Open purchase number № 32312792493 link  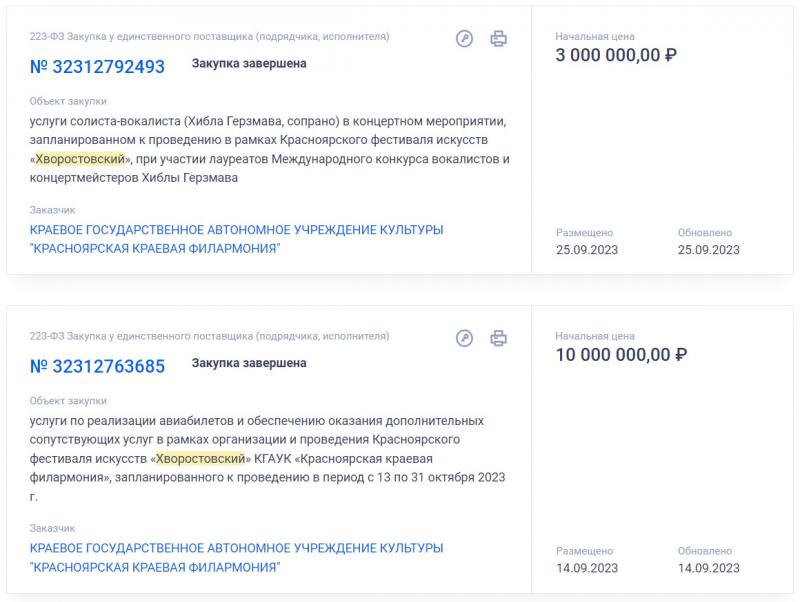click(x=97, y=66)
